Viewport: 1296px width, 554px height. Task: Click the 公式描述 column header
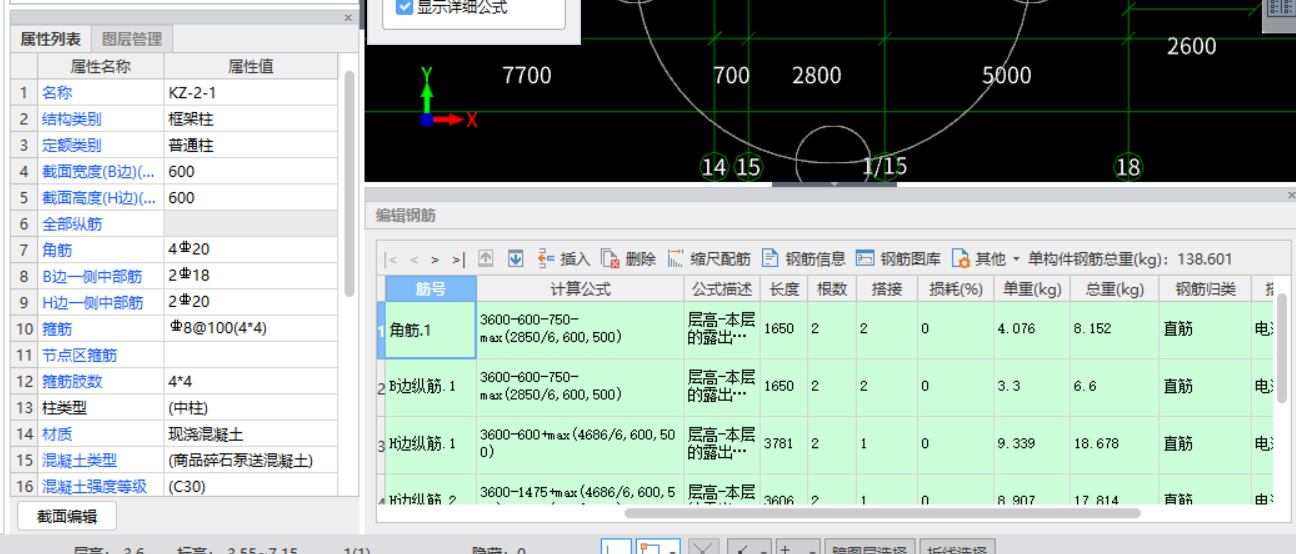pos(722,289)
